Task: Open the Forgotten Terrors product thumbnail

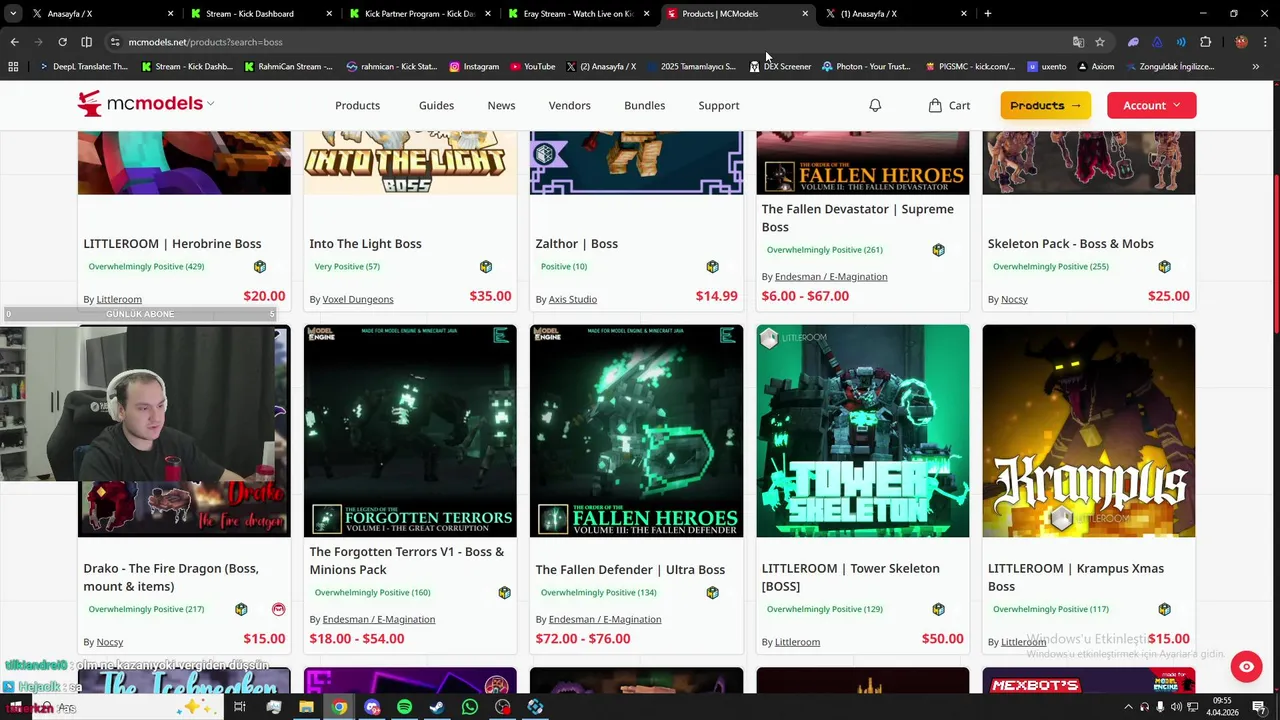Action: (410, 431)
